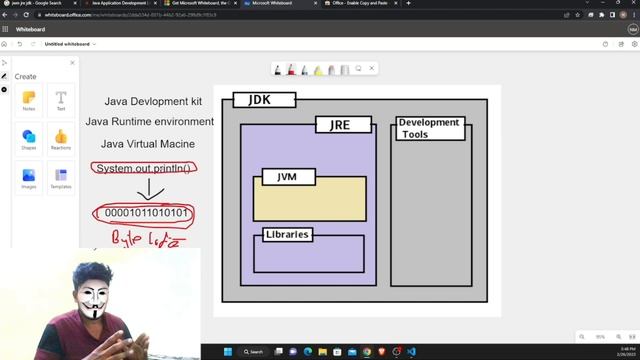Switch to the Get Microsoft Whiteboard tab

point(200,3)
